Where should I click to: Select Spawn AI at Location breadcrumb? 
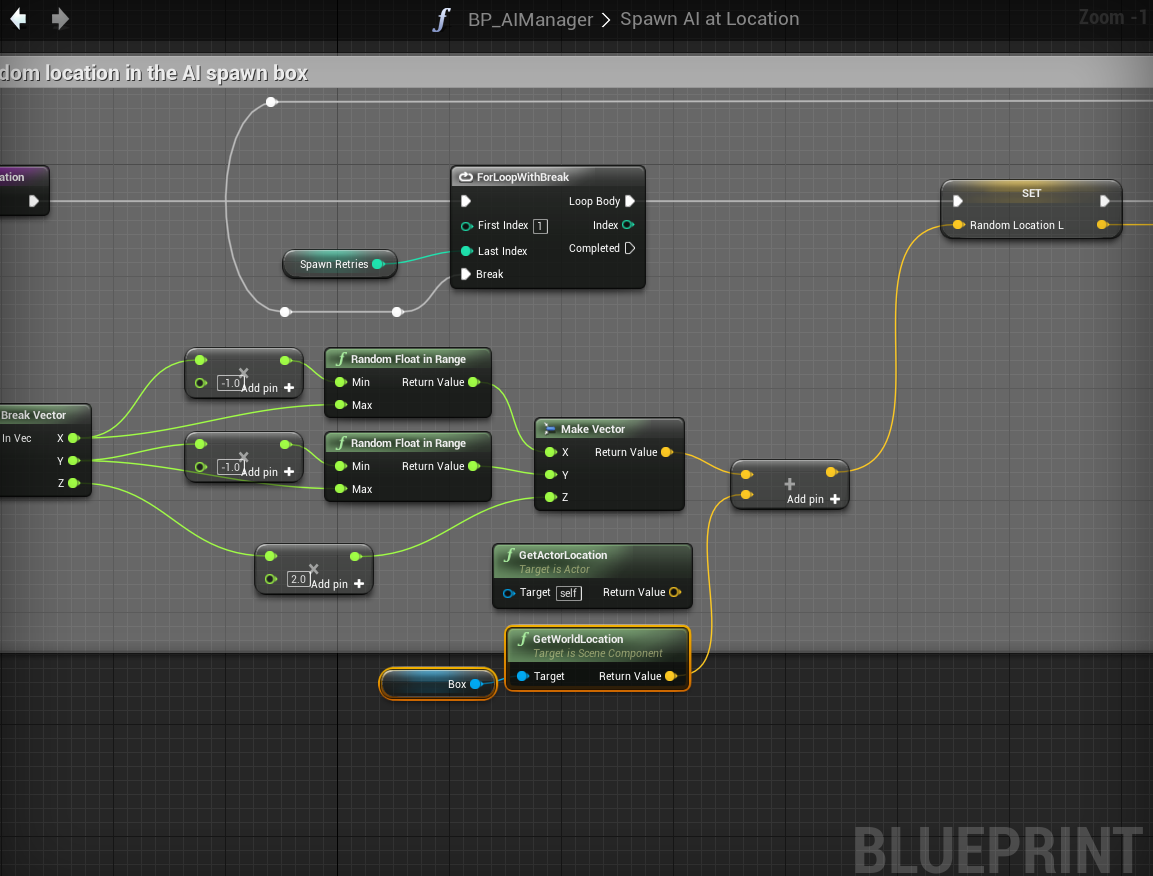point(709,19)
